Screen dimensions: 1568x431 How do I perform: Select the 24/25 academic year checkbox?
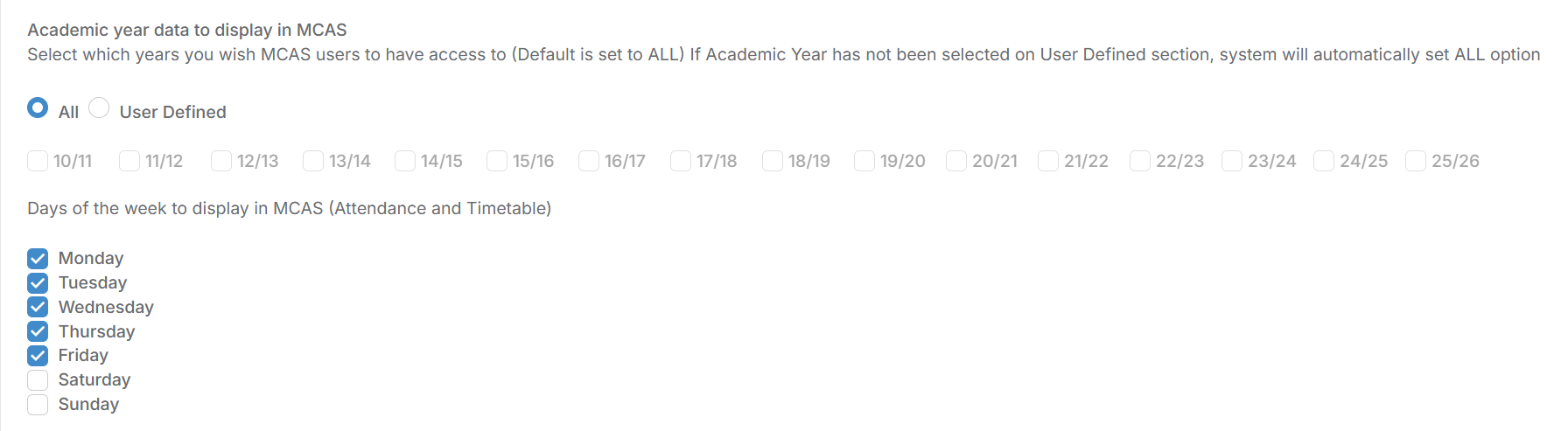click(x=1324, y=161)
